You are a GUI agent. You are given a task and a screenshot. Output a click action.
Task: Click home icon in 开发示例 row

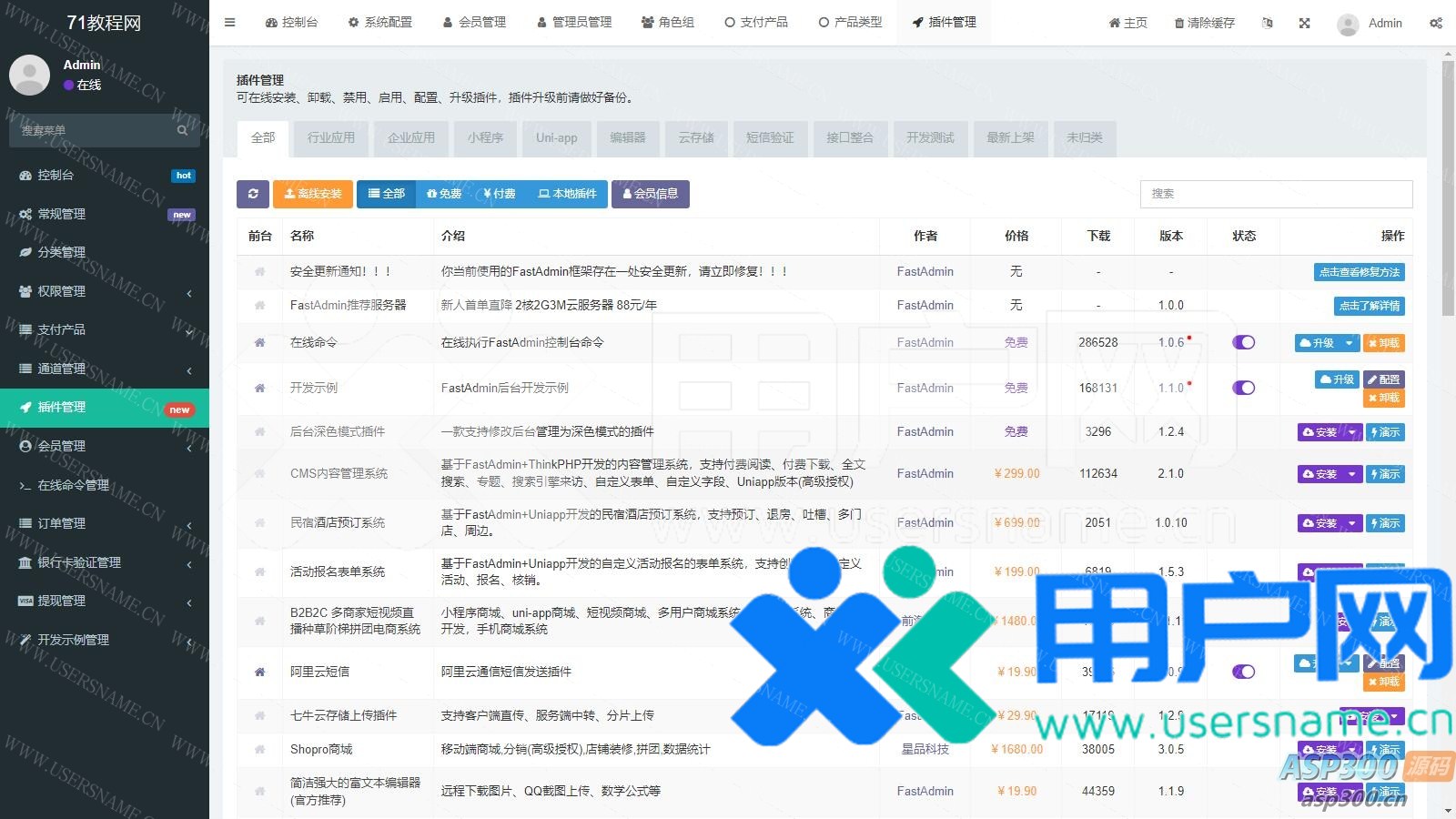[x=259, y=389]
